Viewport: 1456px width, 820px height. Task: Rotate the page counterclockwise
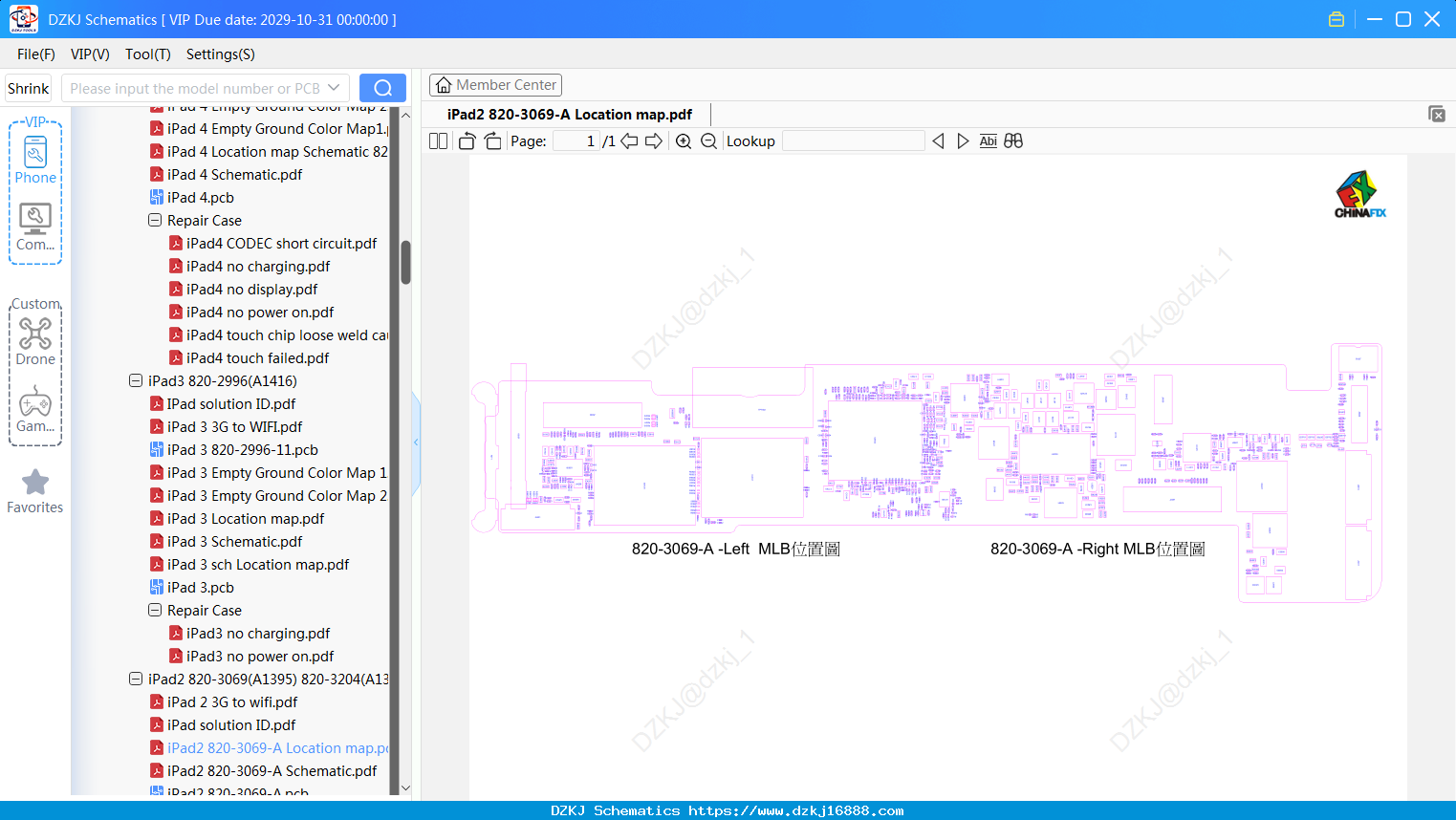click(467, 141)
